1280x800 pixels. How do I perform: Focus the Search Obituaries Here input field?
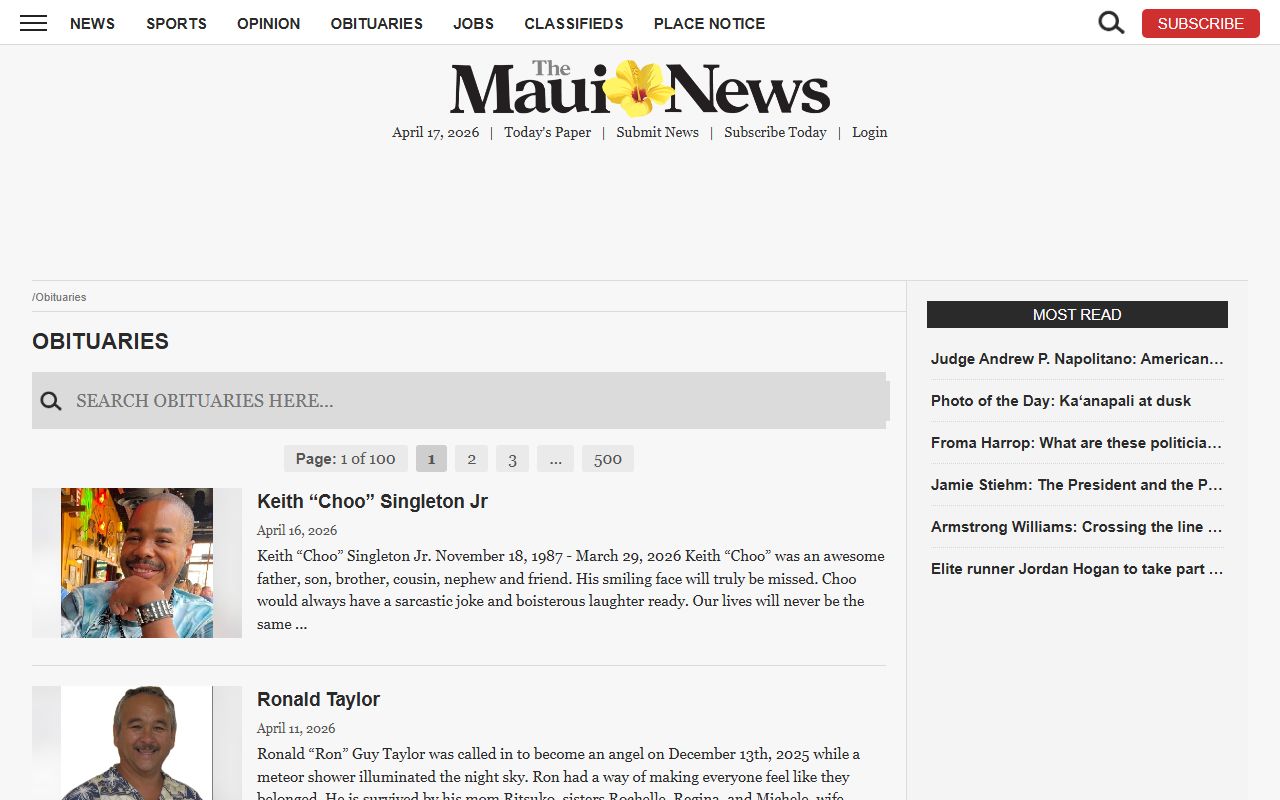(478, 401)
